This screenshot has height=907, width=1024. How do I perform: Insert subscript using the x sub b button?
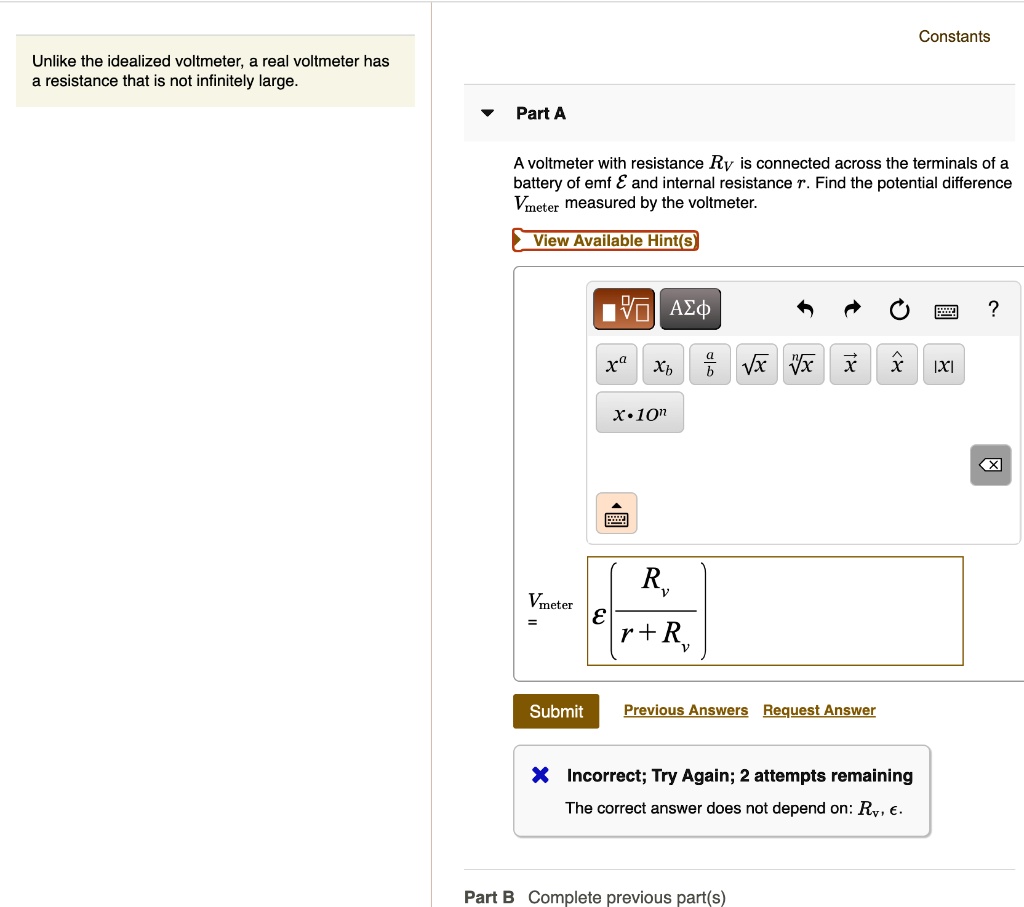pos(663,366)
